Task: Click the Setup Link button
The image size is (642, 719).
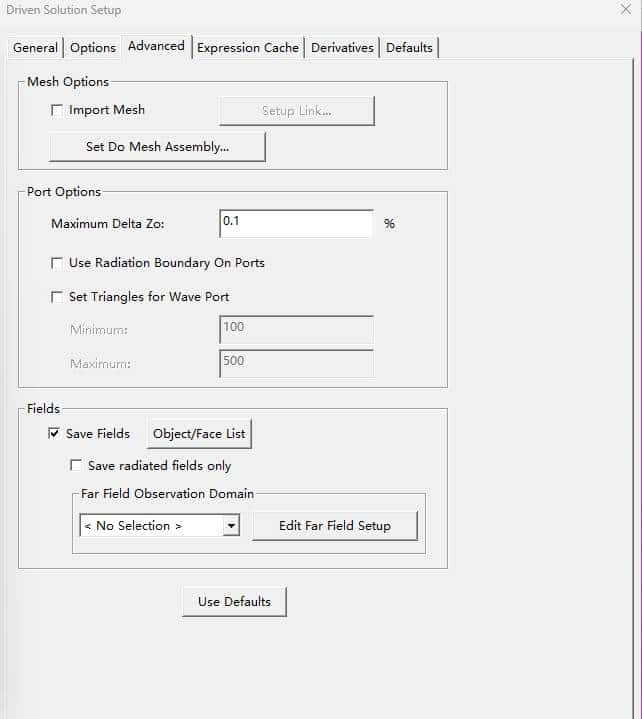Action: point(296,111)
